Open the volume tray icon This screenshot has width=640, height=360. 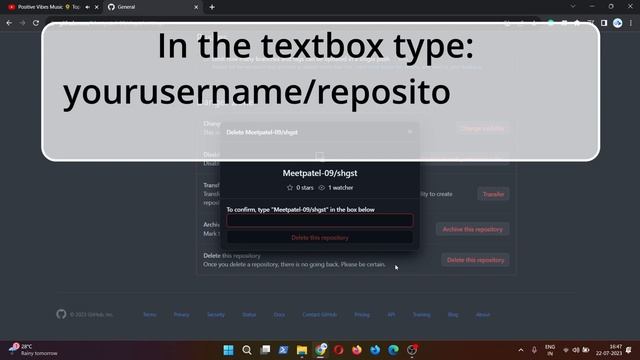(576, 350)
